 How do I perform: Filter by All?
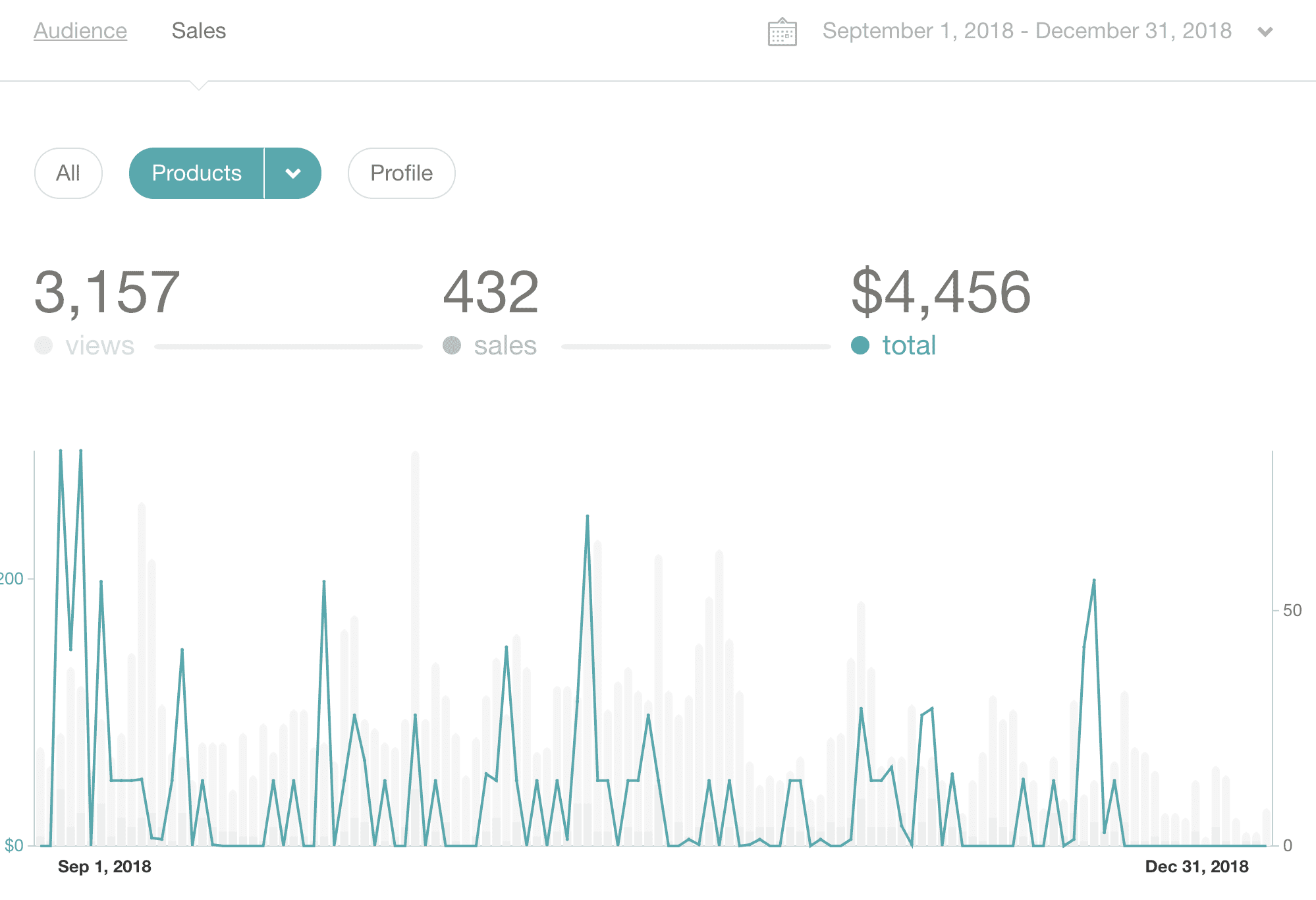coord(68,173)
